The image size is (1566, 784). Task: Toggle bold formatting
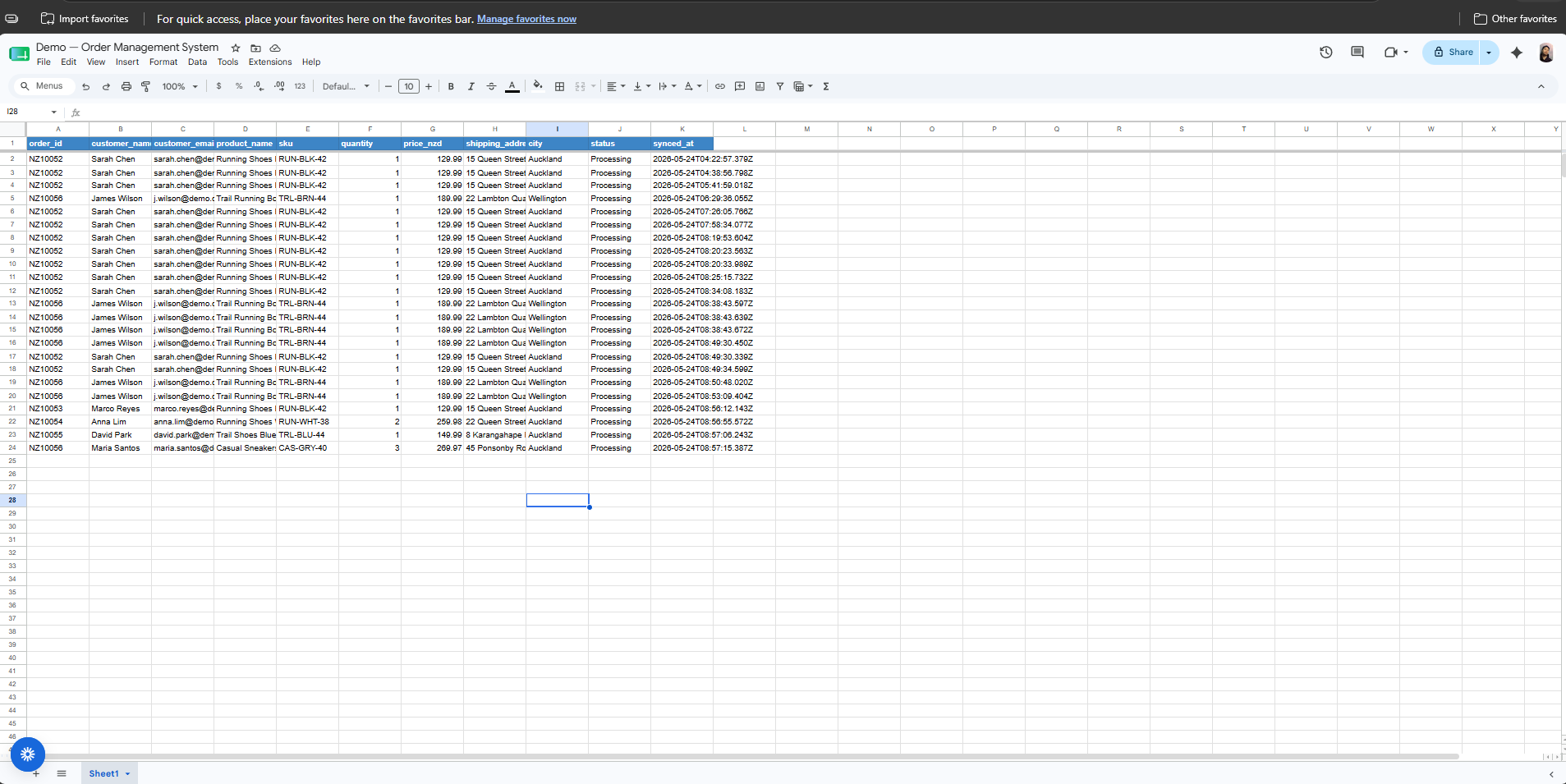tap(451, 86)
